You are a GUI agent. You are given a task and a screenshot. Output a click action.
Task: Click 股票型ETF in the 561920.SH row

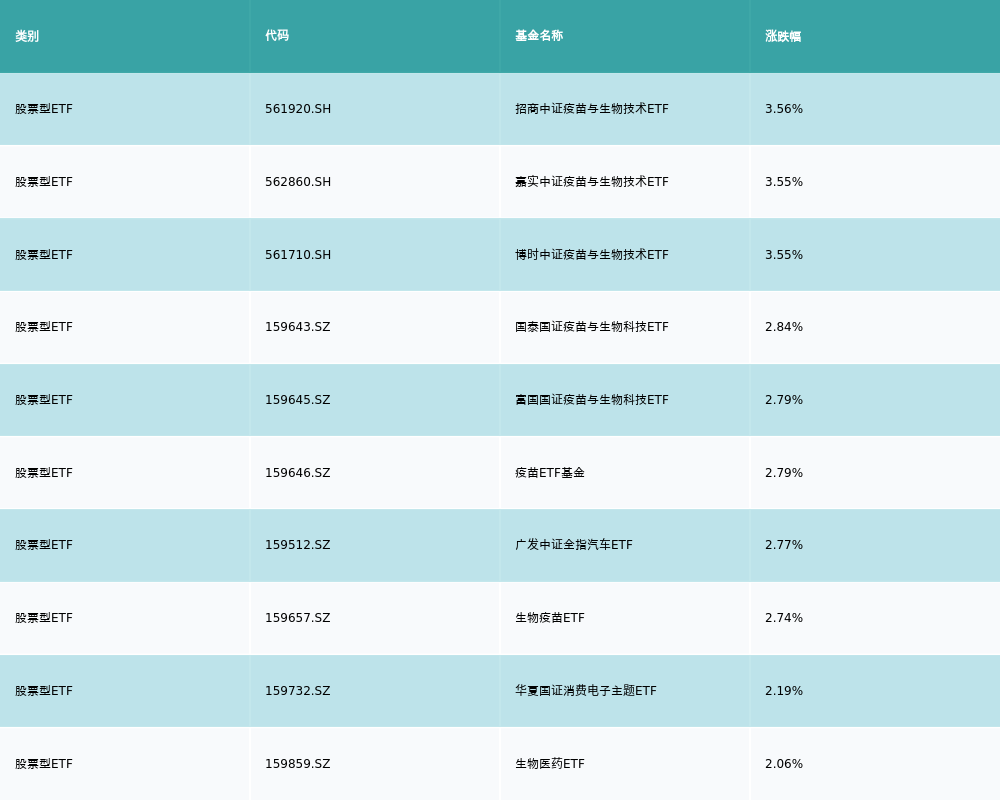(44, 109)
